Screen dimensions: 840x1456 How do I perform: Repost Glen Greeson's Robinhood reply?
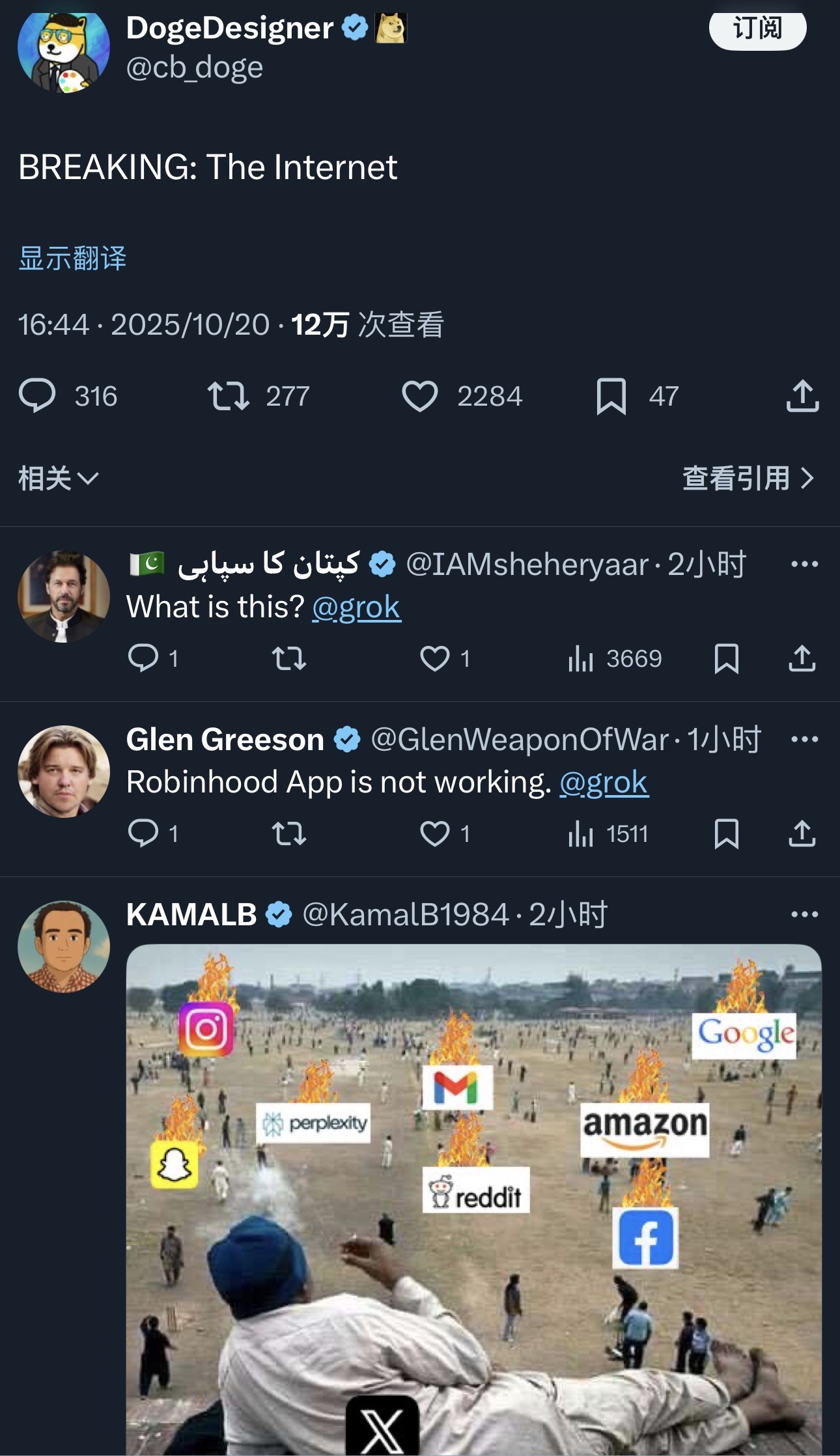click(288, 833)
